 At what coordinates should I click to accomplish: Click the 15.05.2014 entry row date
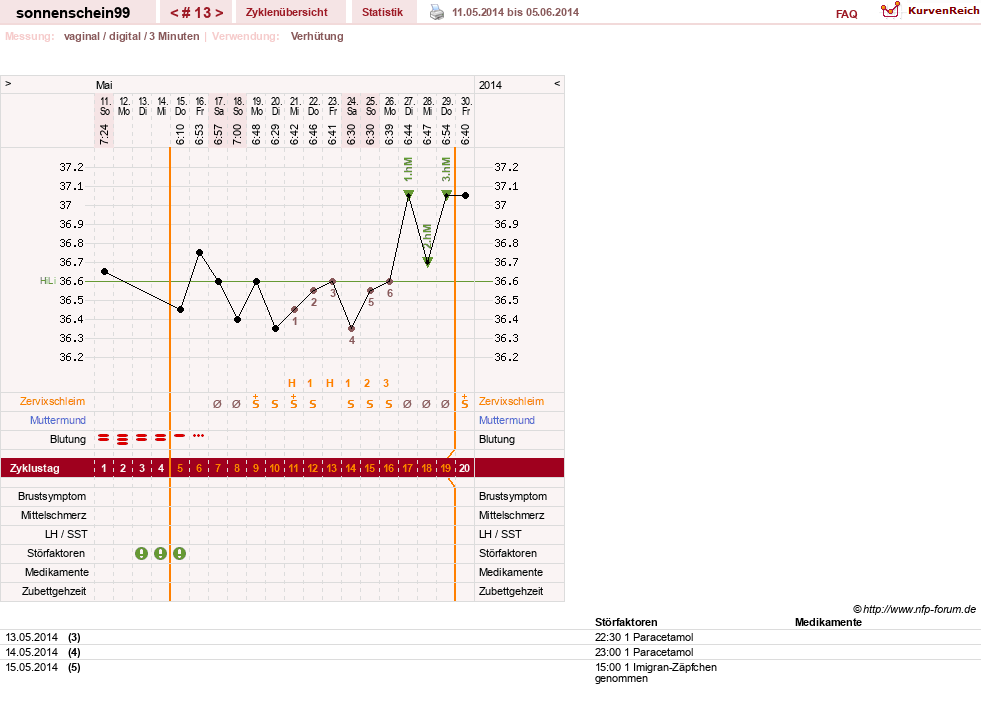[31, 667]
